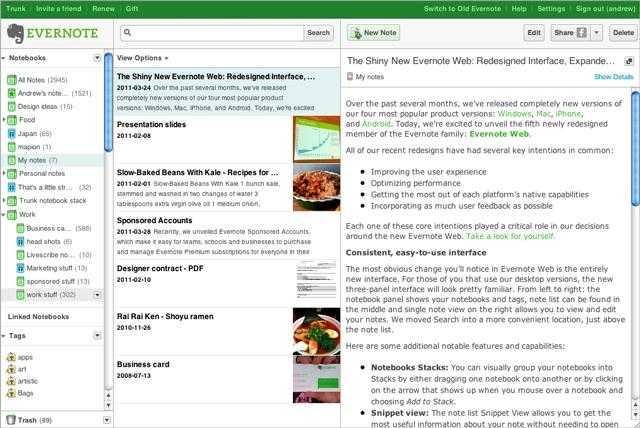Image resolution: width=640 pixels, height=428 pixels.
Task: Open Slow-Baked Beans note thumbnail
Action: click(x=316, y=188)
